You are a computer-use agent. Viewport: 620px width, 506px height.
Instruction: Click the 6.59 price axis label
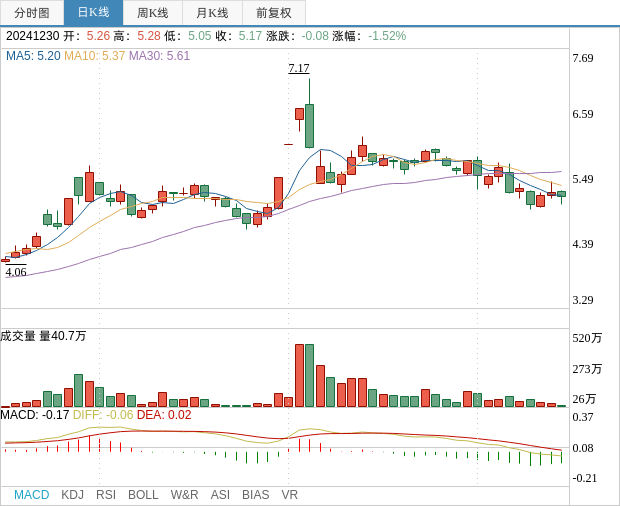click(x=583, y=114)
